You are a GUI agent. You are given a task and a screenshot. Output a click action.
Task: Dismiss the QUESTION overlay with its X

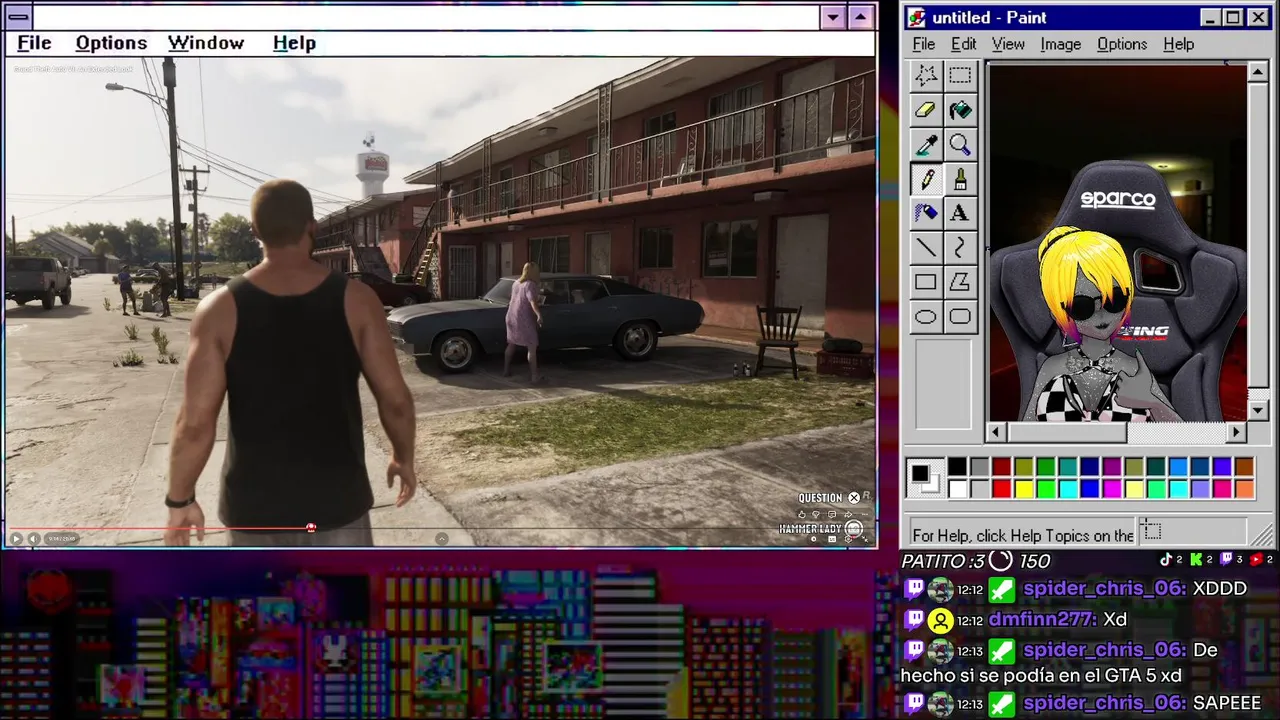(854, 498)
